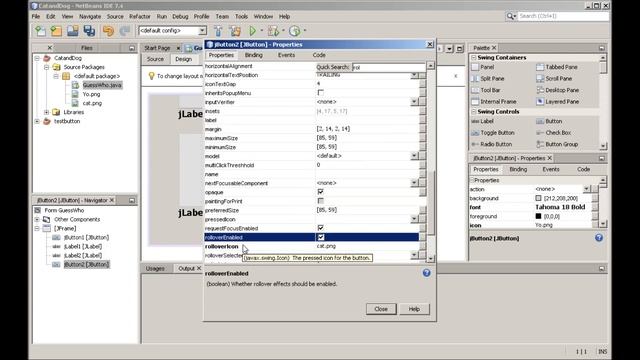Click the Undo toolbar icon
This screenshot has width=640, height=360.
[108, 31]
